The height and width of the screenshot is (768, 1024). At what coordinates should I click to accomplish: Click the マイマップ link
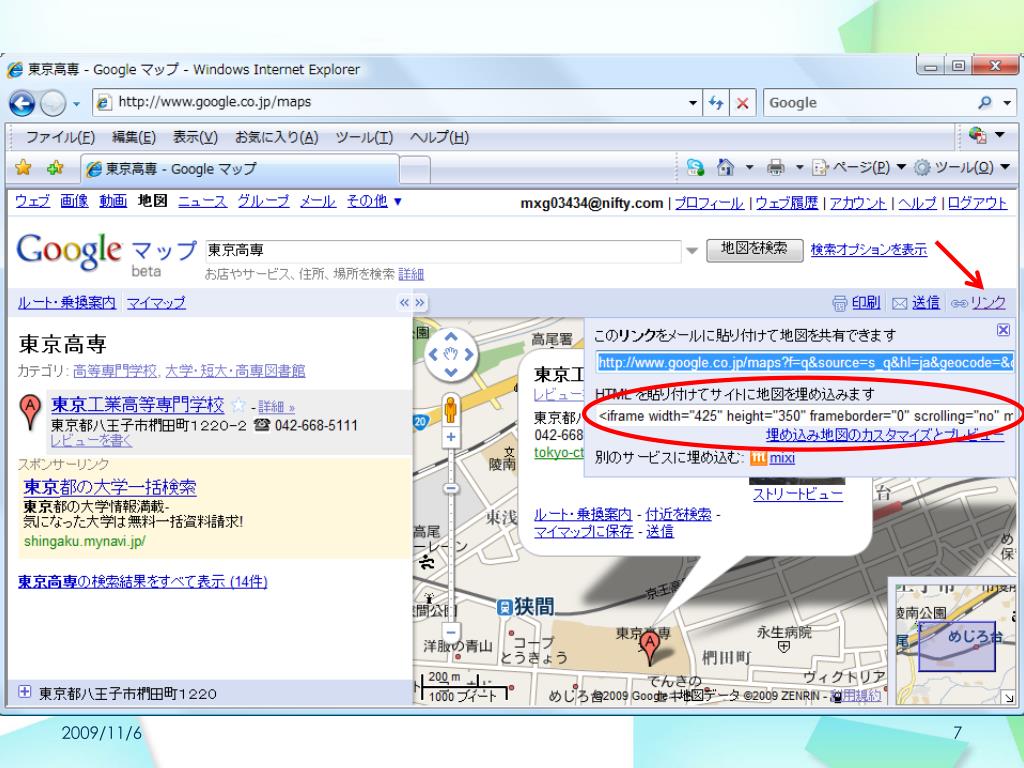coord(156,302)
